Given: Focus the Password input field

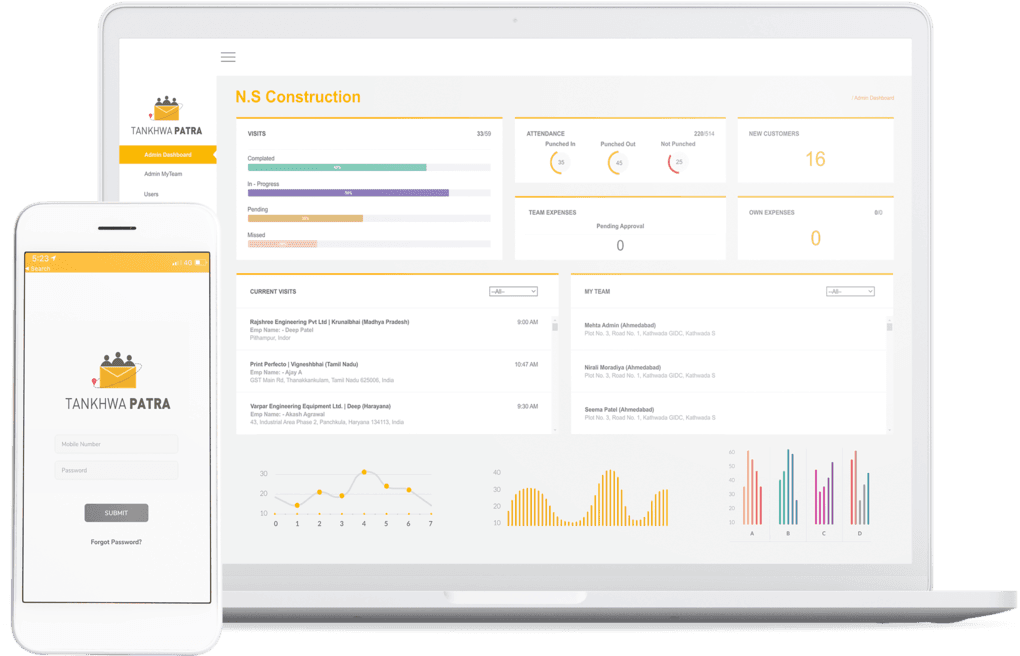Looking at the screenshot, I should (x=116, y=470).
